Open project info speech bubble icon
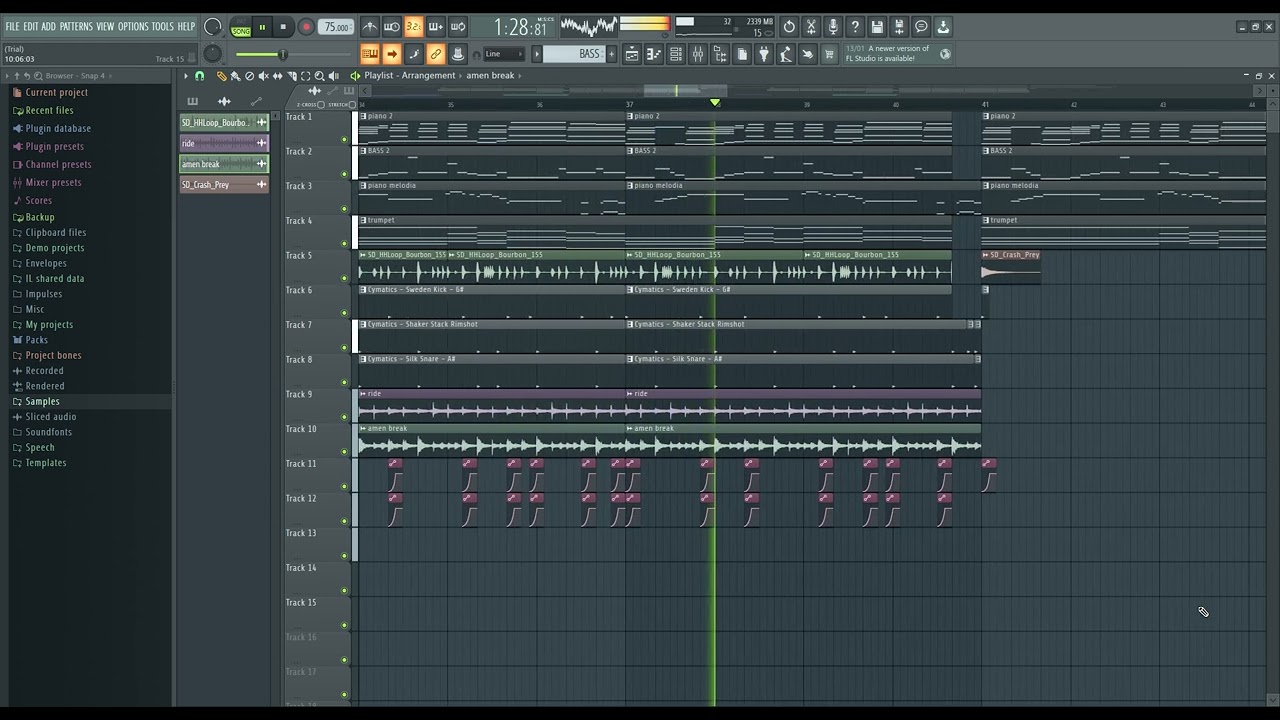 coord(921,27)
